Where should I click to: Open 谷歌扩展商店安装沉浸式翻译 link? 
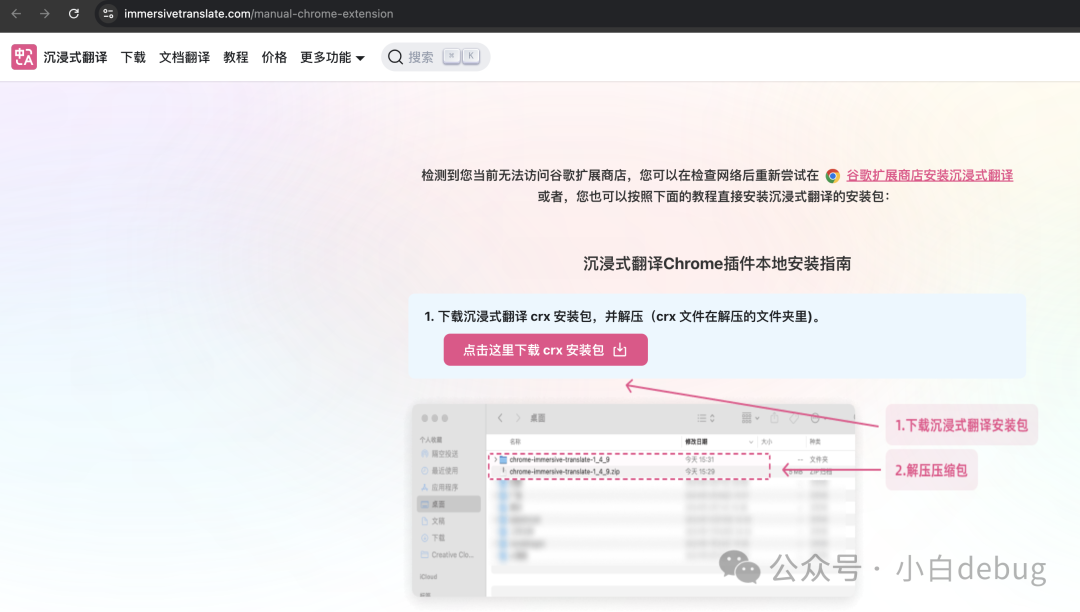coord(929,176)
